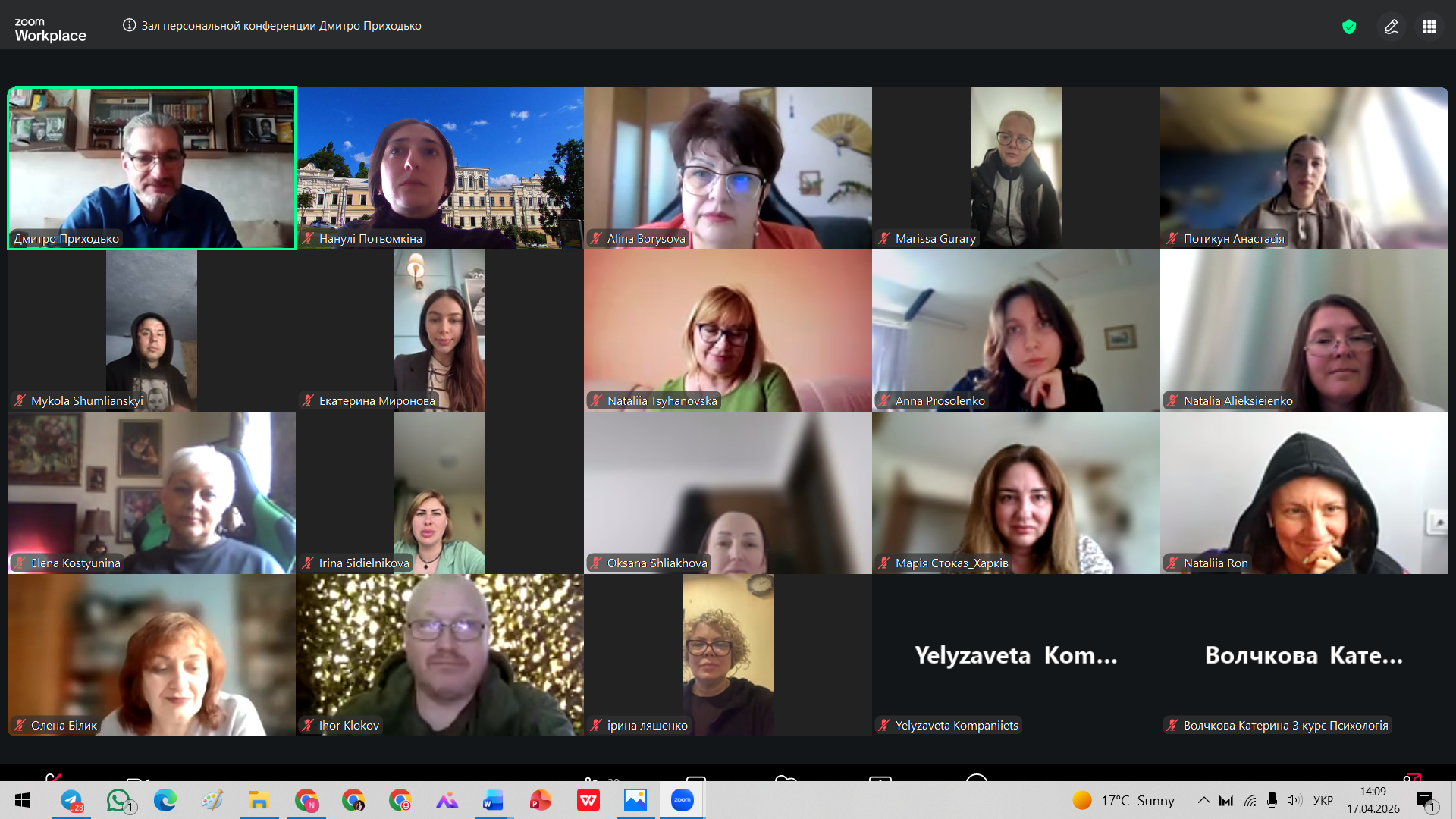Toggle the microphone tray icon
The height and width of the screenshot is (819, 1456).
1272,800
